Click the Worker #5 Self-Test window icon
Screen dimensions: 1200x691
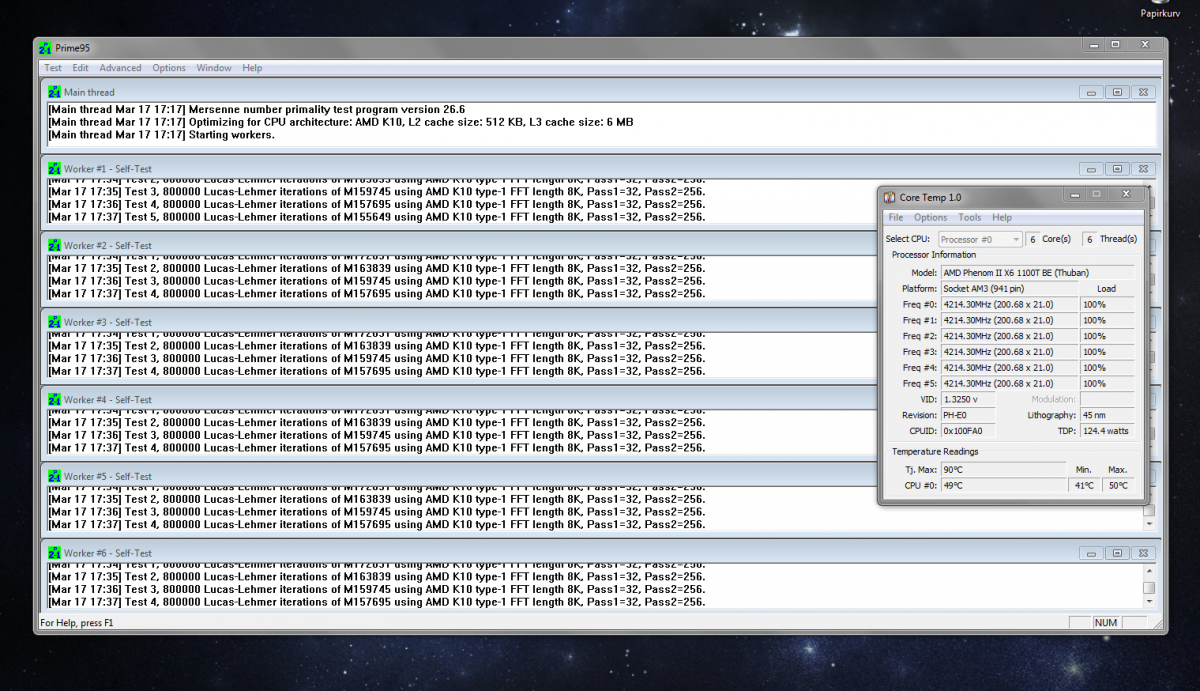[x=55, y=477]
